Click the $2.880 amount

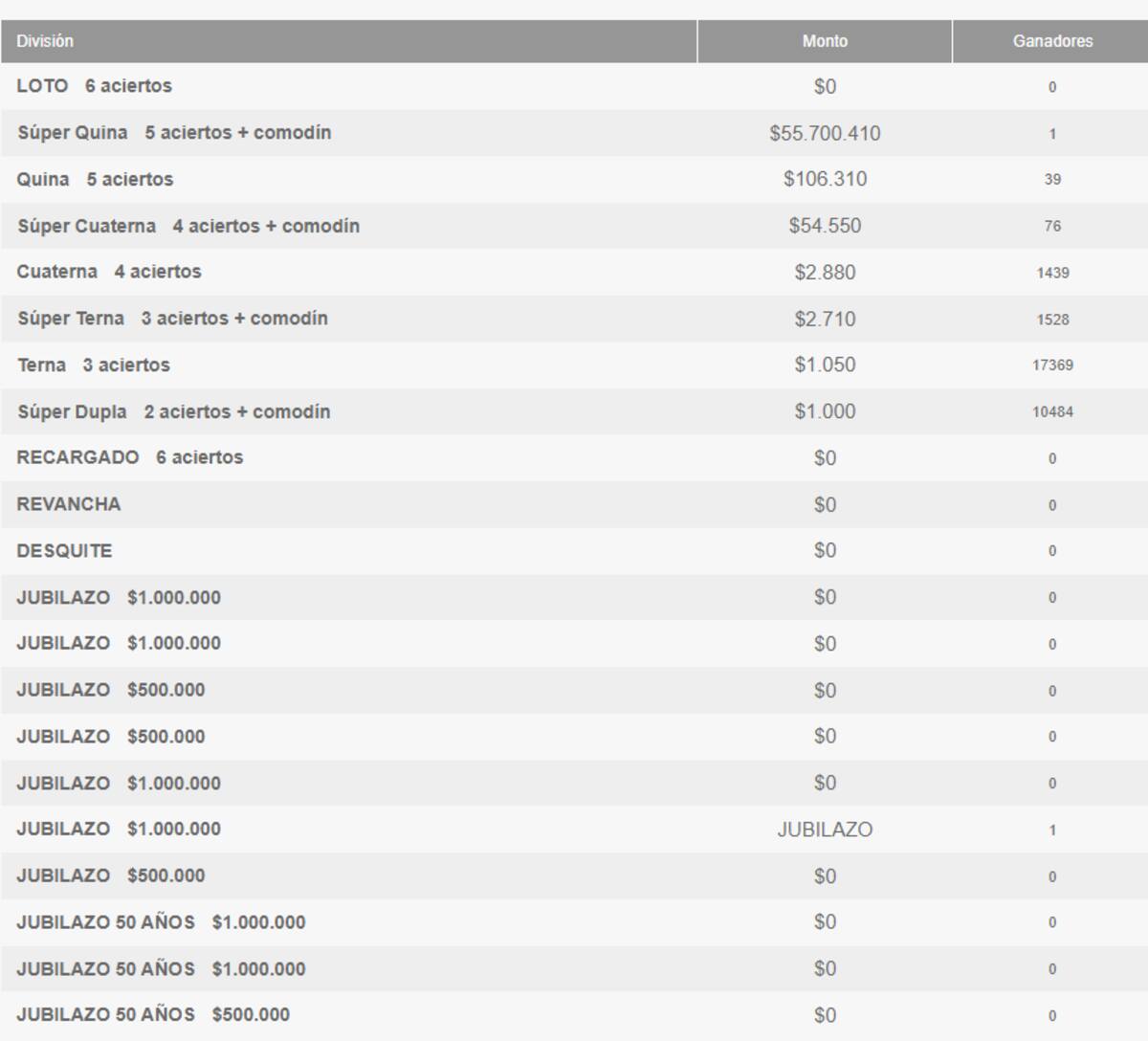825,273
